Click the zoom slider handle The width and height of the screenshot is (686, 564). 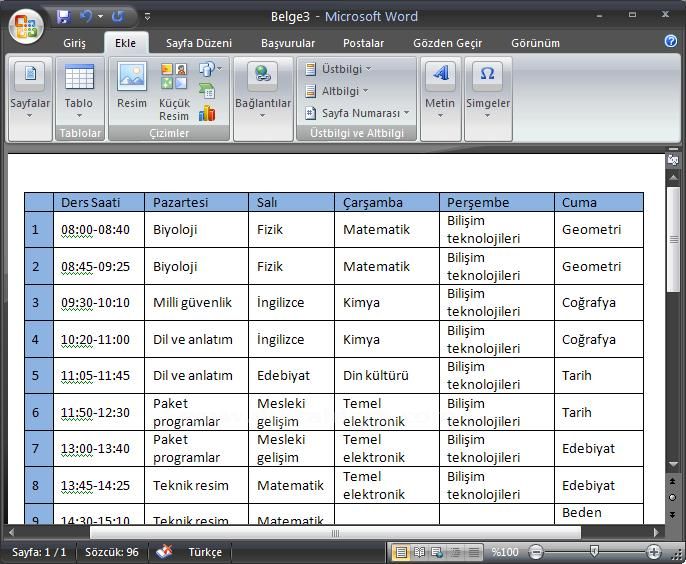pos(594,551)
